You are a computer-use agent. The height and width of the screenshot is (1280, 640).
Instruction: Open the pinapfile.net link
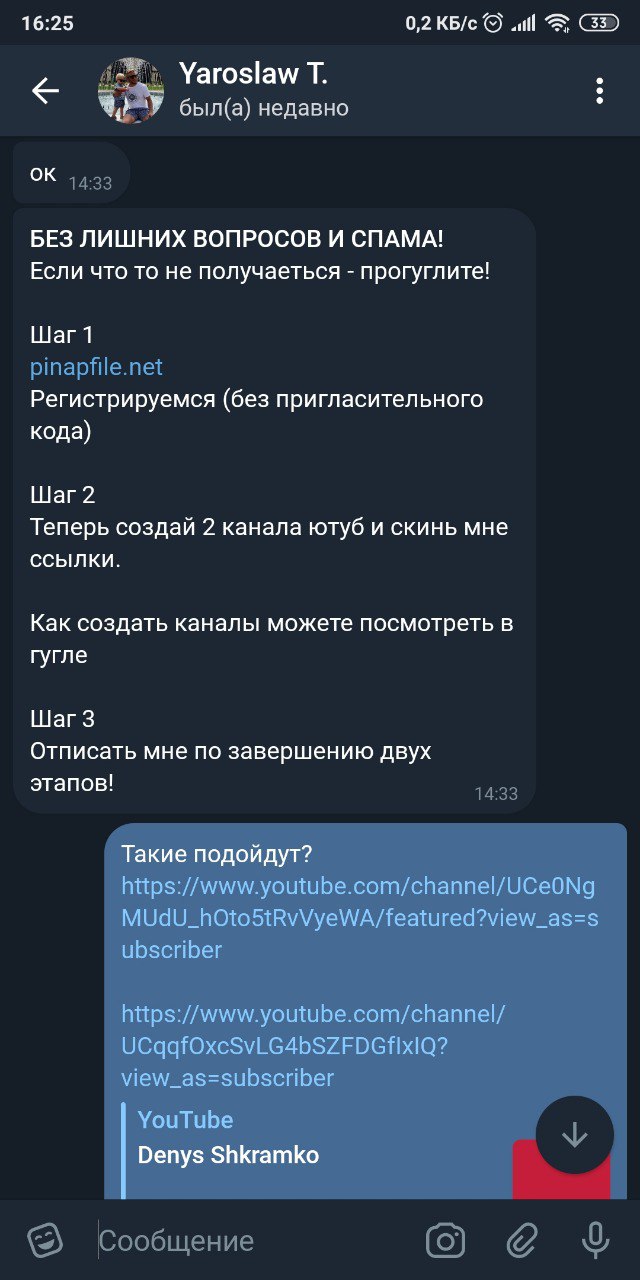(96, 367)
